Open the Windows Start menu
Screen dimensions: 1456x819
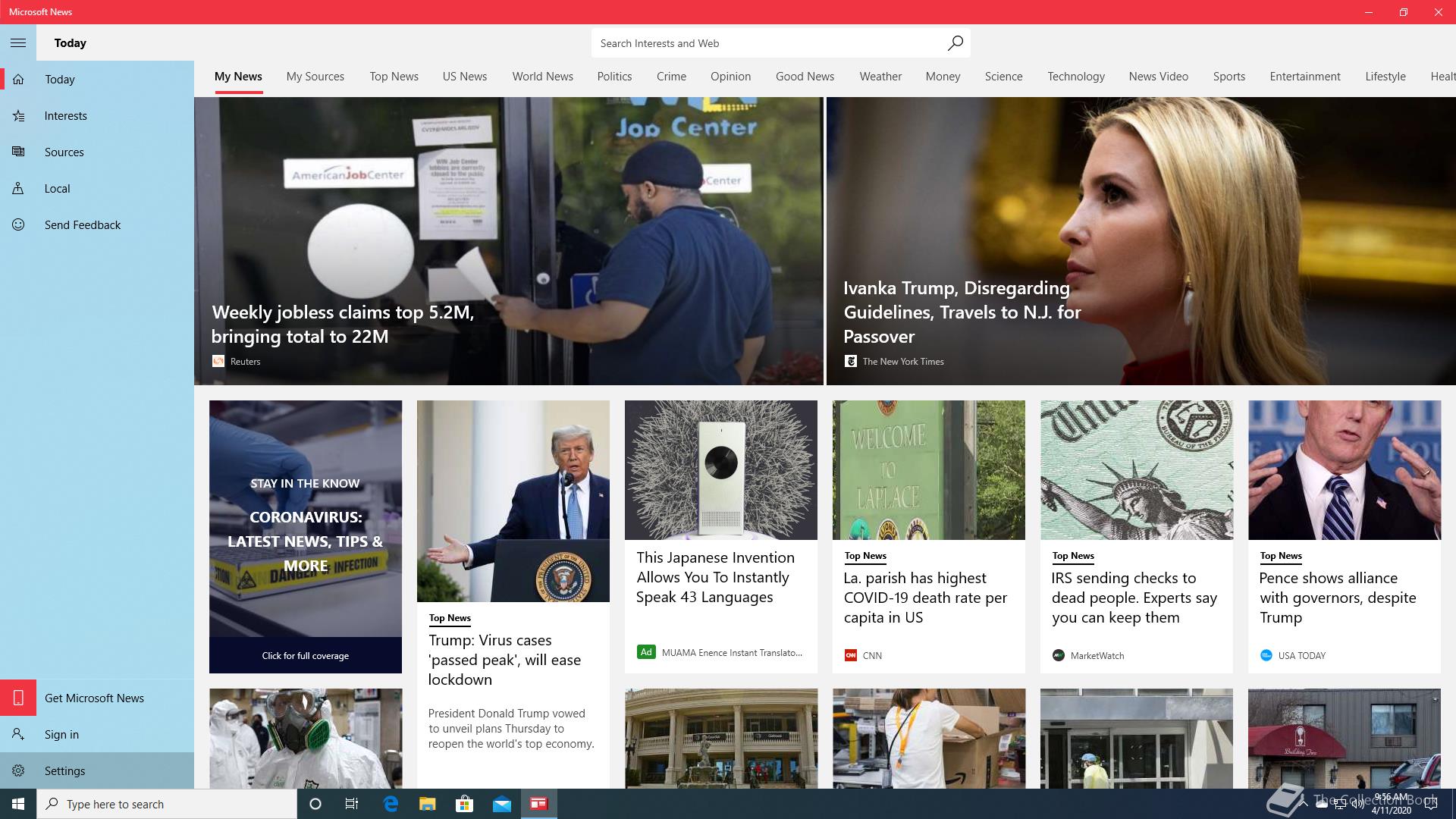coord(18,804)
